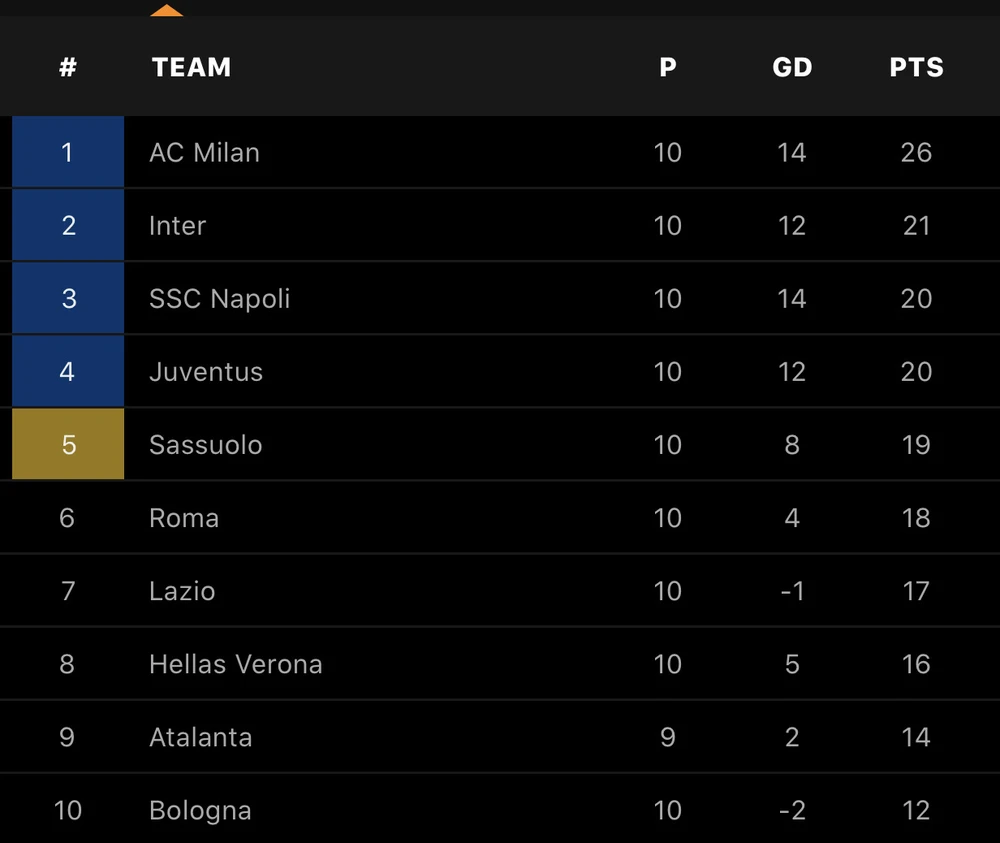Sort table by the GD column header
Viewport: 1000px width, 843px height.
click(792, 67)
